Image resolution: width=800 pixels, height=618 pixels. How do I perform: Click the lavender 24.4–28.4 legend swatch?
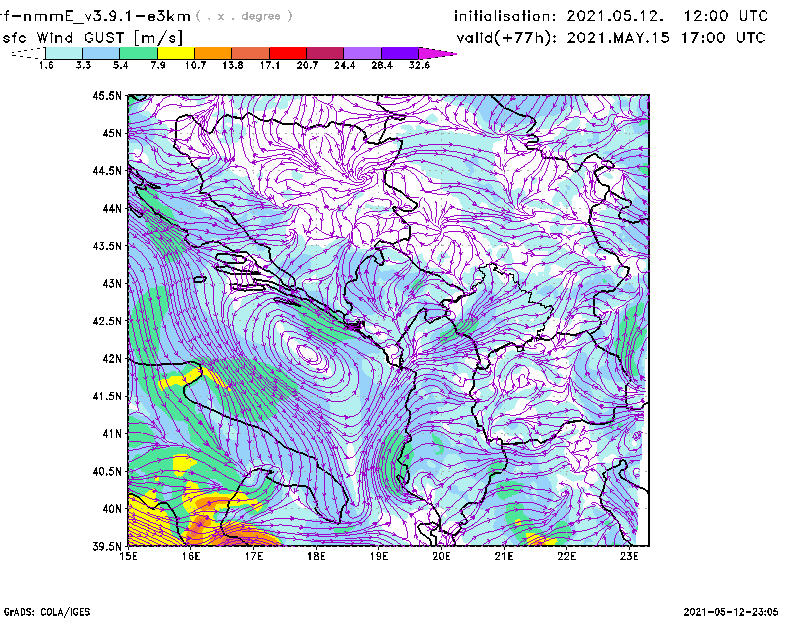[362, 53]
